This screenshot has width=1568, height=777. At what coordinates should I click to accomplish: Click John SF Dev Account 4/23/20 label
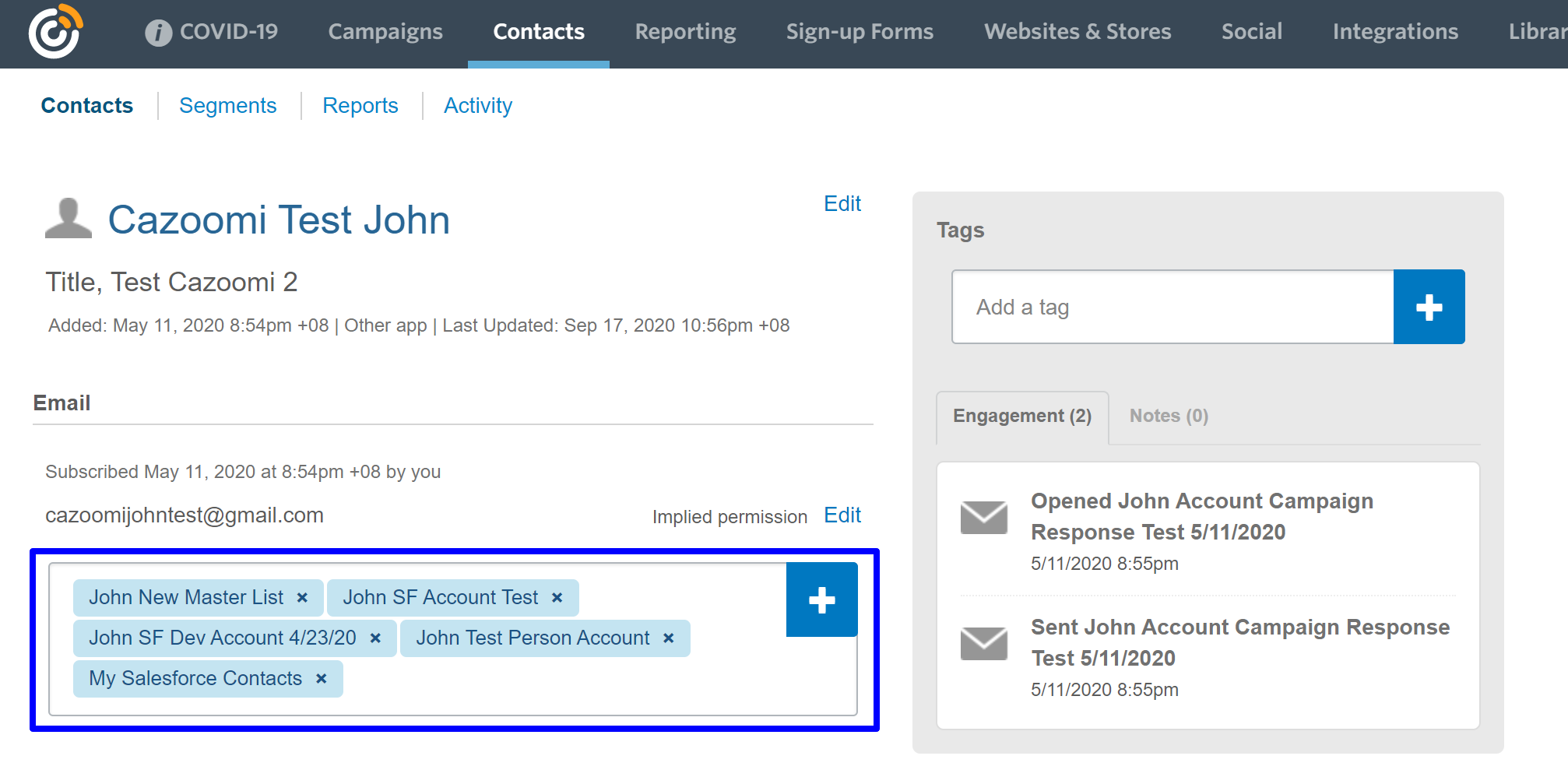222,638
